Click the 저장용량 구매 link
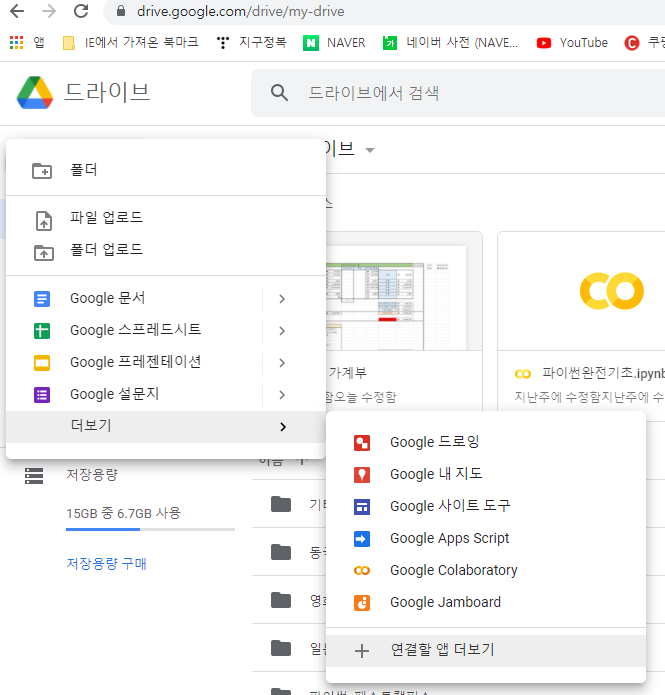 pyautogui.click(x=106, y=564)
